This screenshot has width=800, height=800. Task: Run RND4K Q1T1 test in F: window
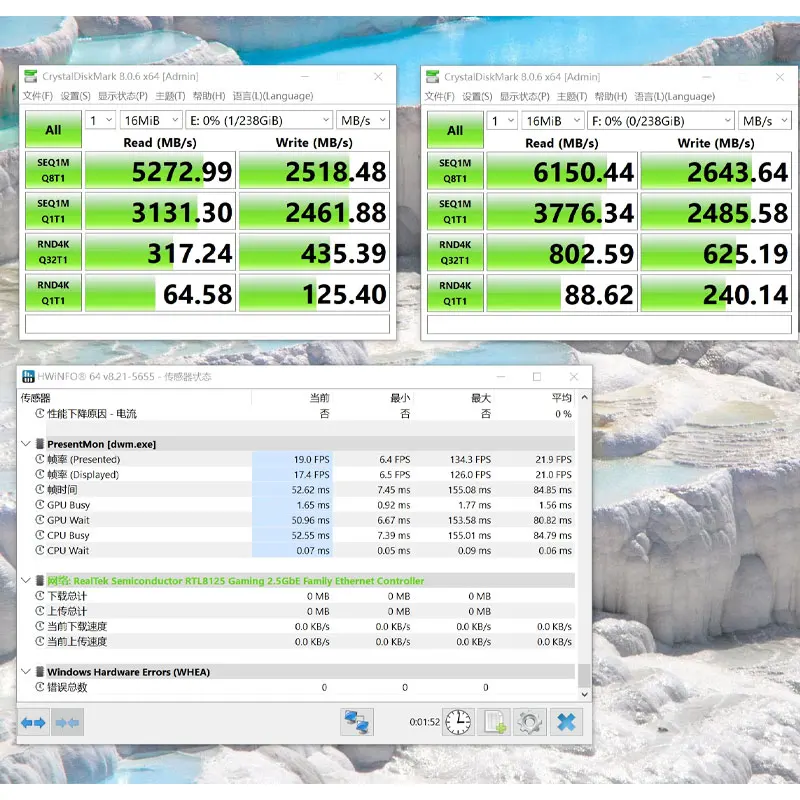[455, 293]
